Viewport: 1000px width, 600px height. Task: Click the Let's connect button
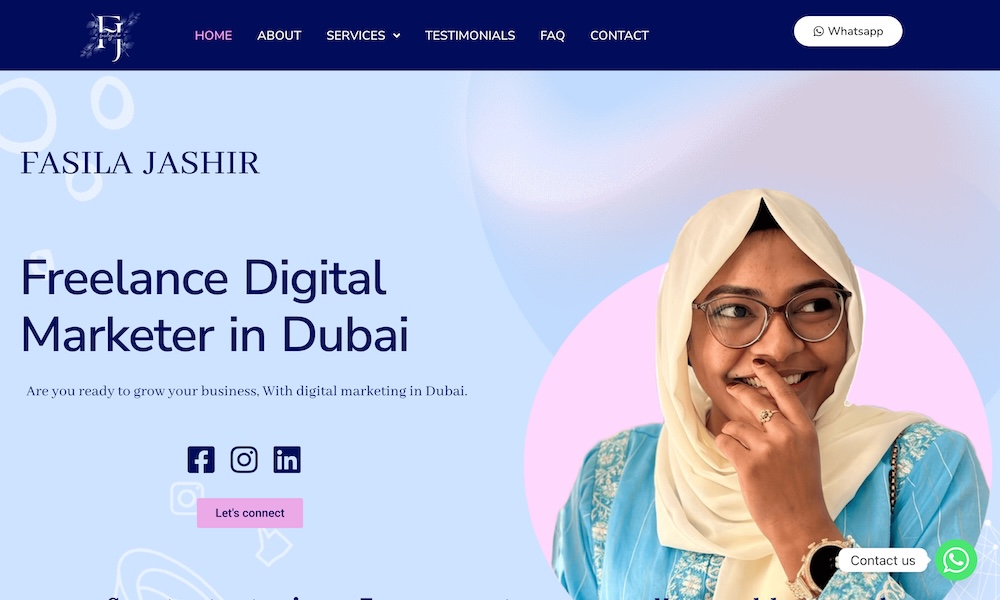pyautogui.click(x=250, y=513)
